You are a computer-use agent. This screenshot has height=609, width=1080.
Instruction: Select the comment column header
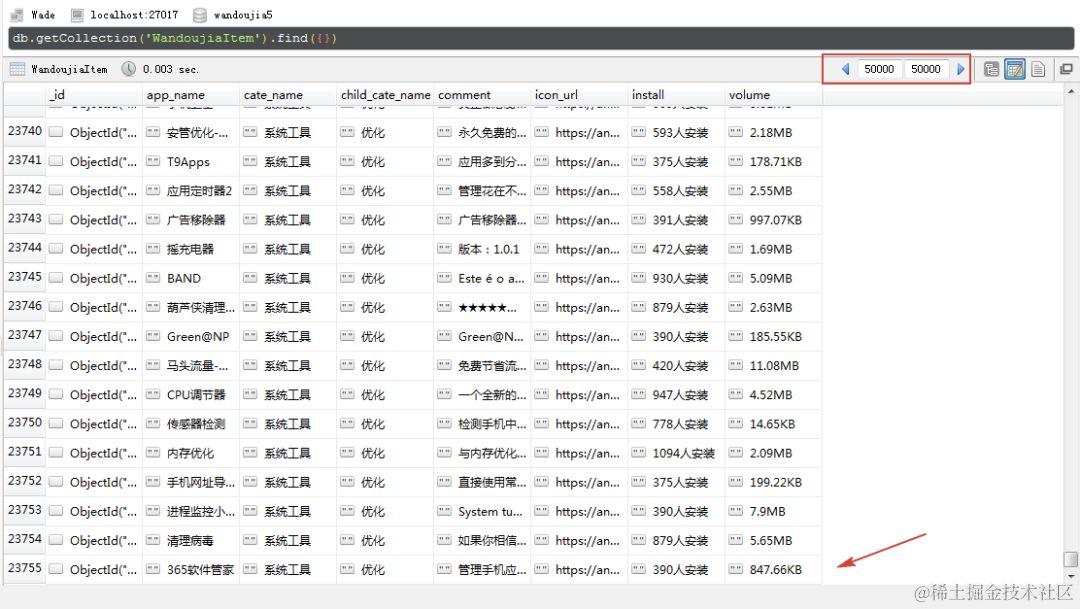click(x=482, y=95)
